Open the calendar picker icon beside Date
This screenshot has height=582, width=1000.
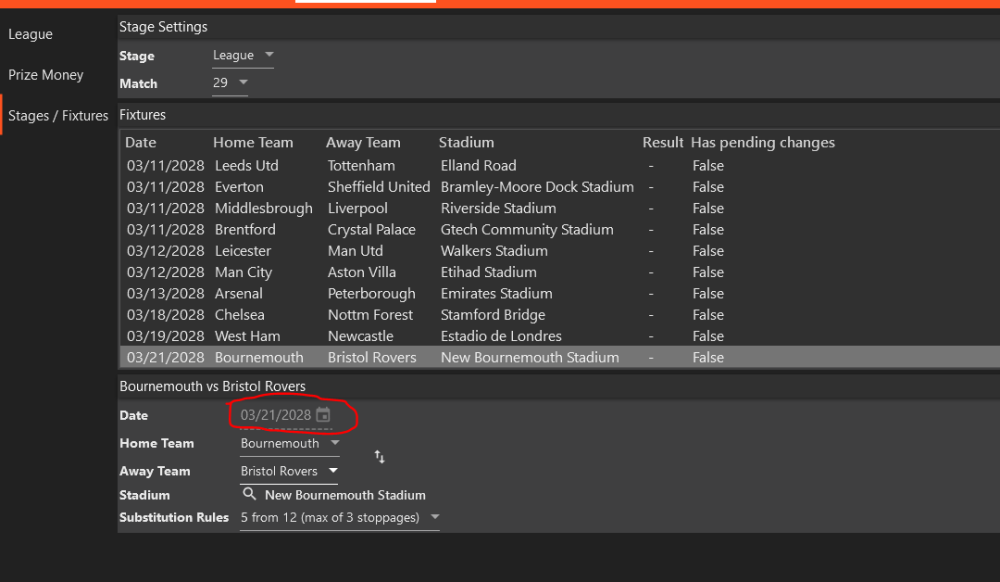coord(323,415)
